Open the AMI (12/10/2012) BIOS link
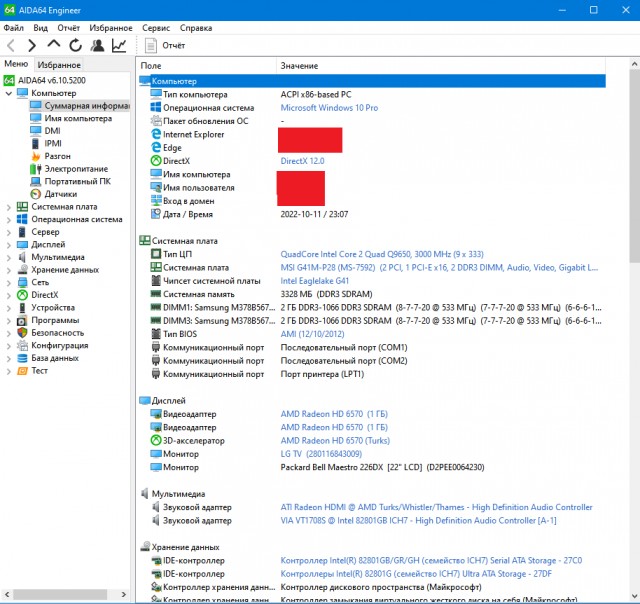 [x=312, y=334]
